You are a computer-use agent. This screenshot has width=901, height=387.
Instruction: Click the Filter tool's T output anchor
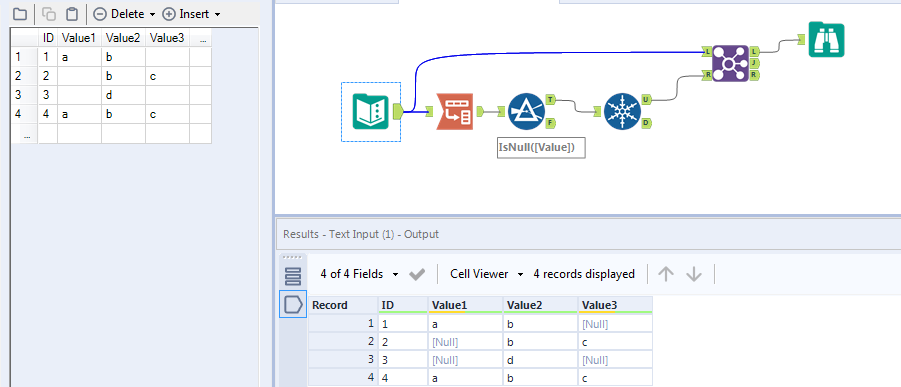550,99
